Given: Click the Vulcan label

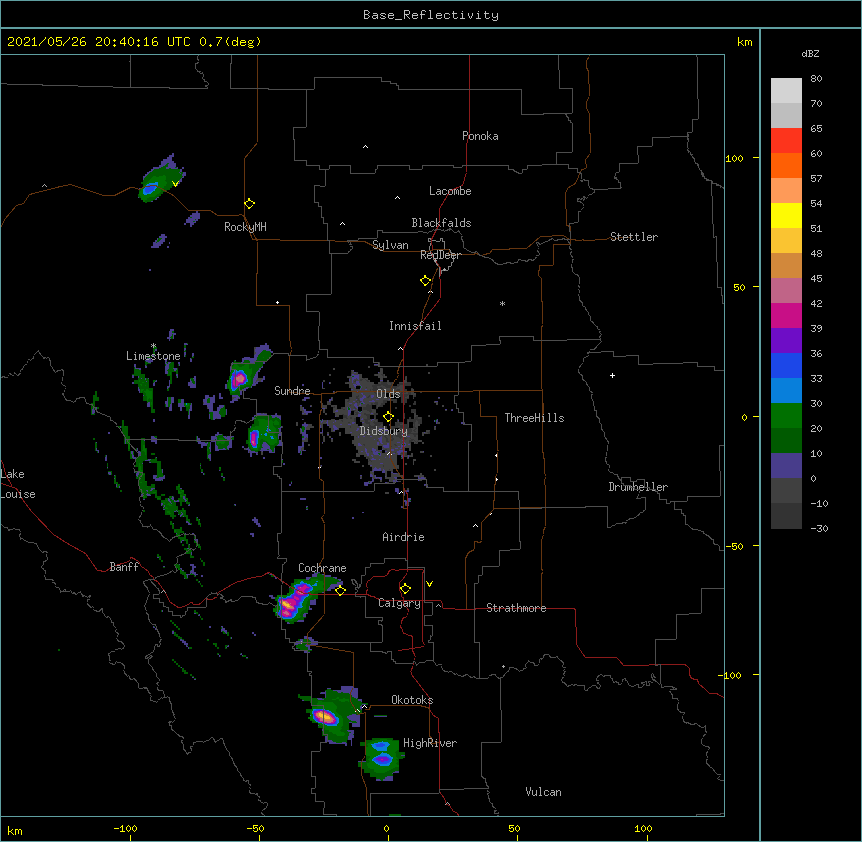Looking at the screenshot, I should click(543, 792).
